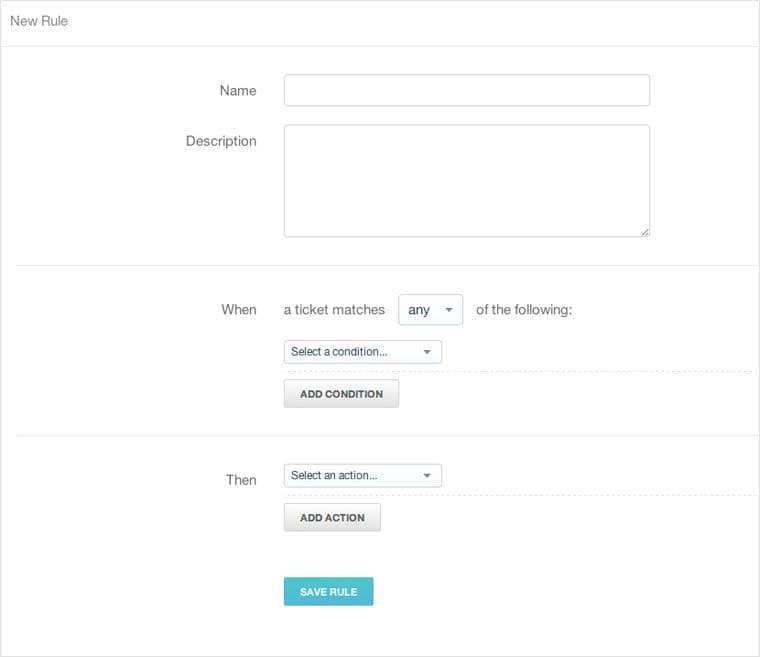Click the 'of the following:' text

[x=524, y=310]
